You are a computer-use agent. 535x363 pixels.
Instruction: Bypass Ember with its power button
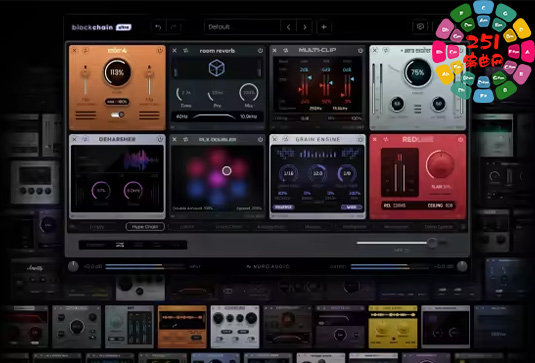click(x=159, y=50)
